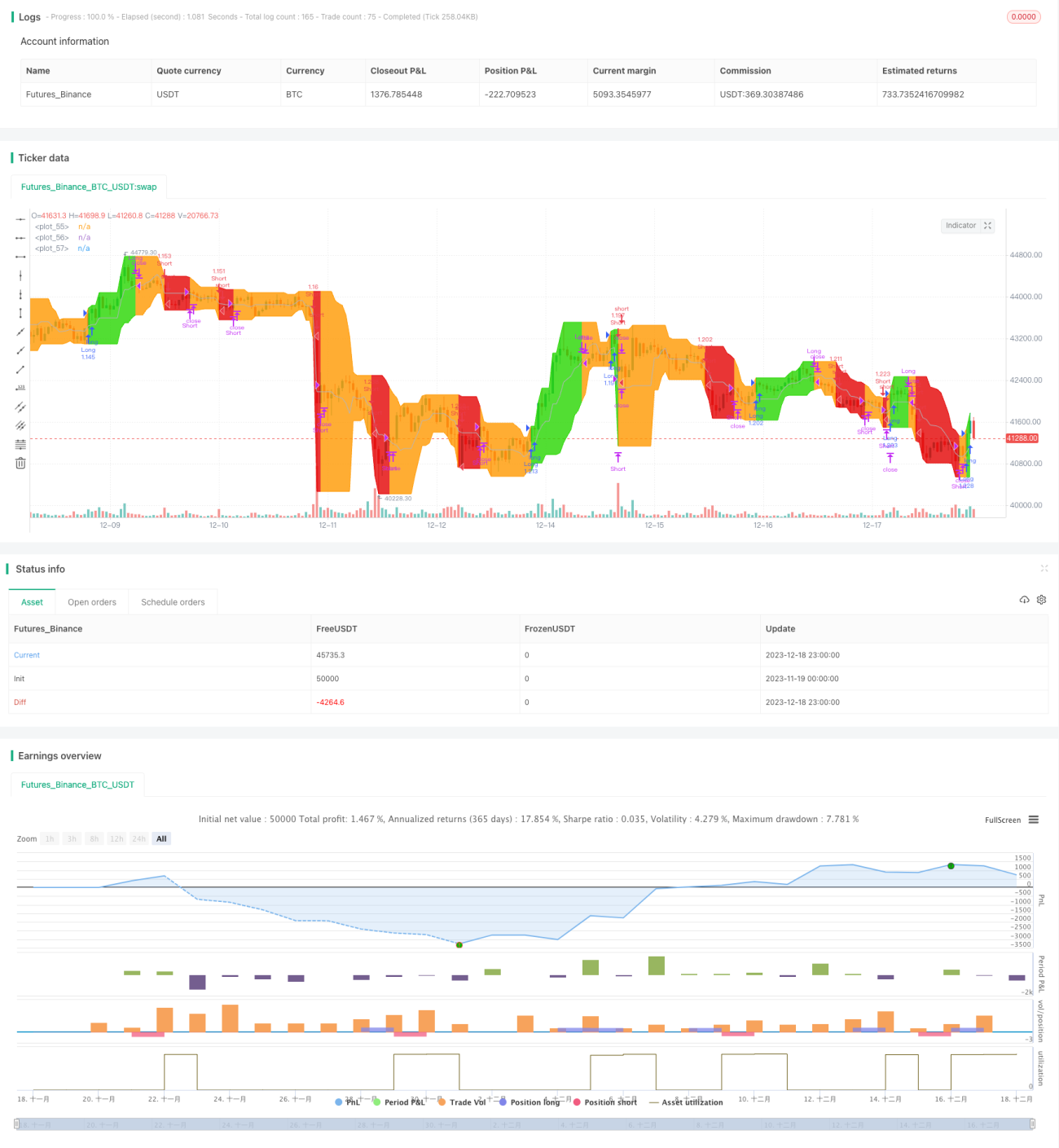Screen dimensions: 1059x1148
Task: Toggle Trade Vol series visibility
Action: [x=462, y=1102]
